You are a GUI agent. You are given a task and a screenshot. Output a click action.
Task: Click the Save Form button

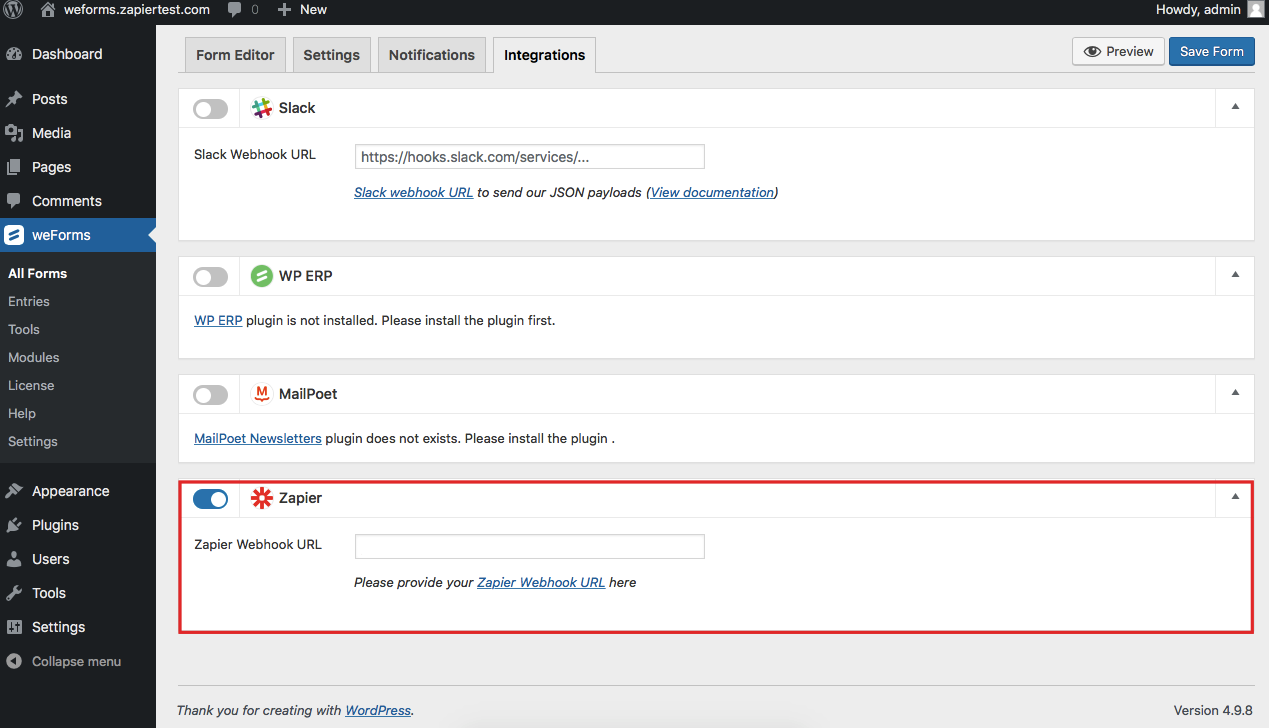click(x=1211, y=52)
